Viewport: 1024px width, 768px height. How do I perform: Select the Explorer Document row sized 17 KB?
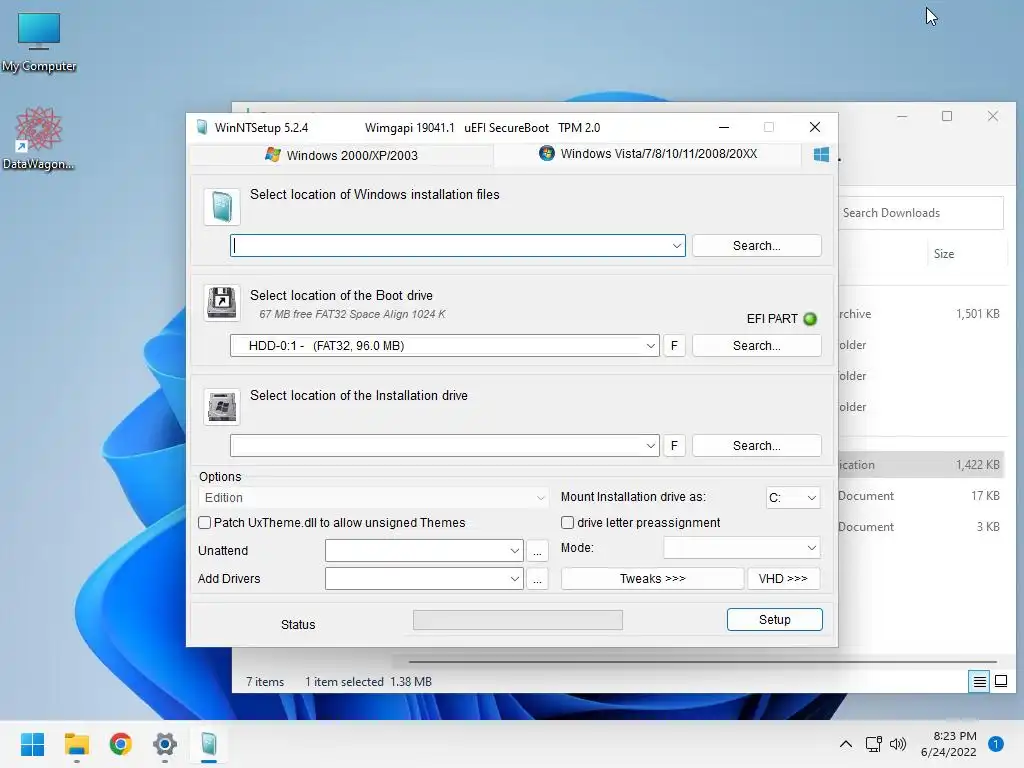click(x=921, y=496)
